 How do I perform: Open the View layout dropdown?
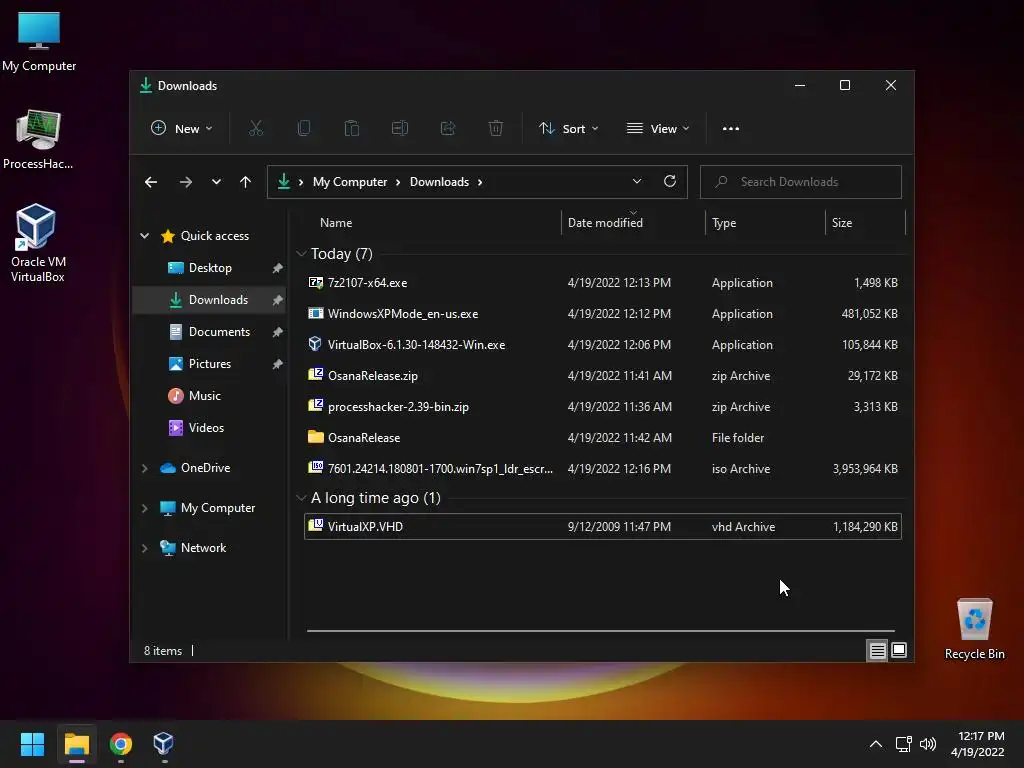[x=658, y=129]
